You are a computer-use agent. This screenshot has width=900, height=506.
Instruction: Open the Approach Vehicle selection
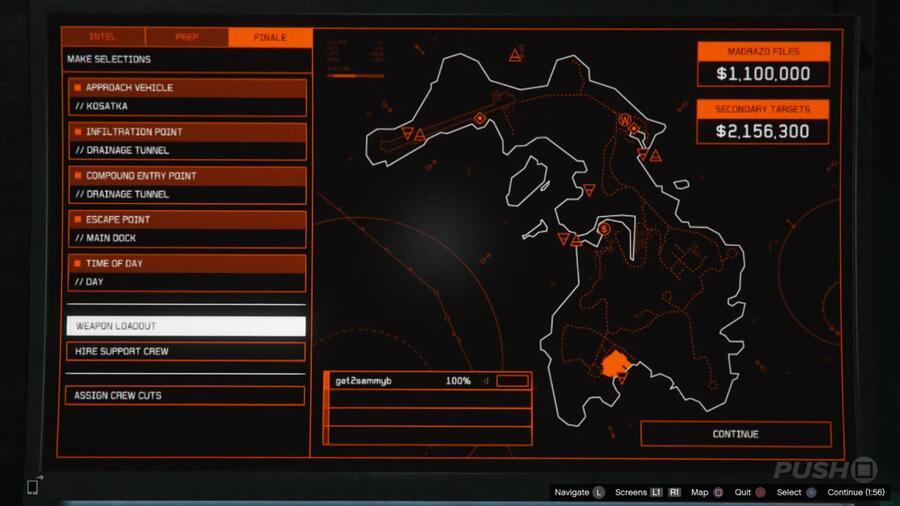point(187,97)
